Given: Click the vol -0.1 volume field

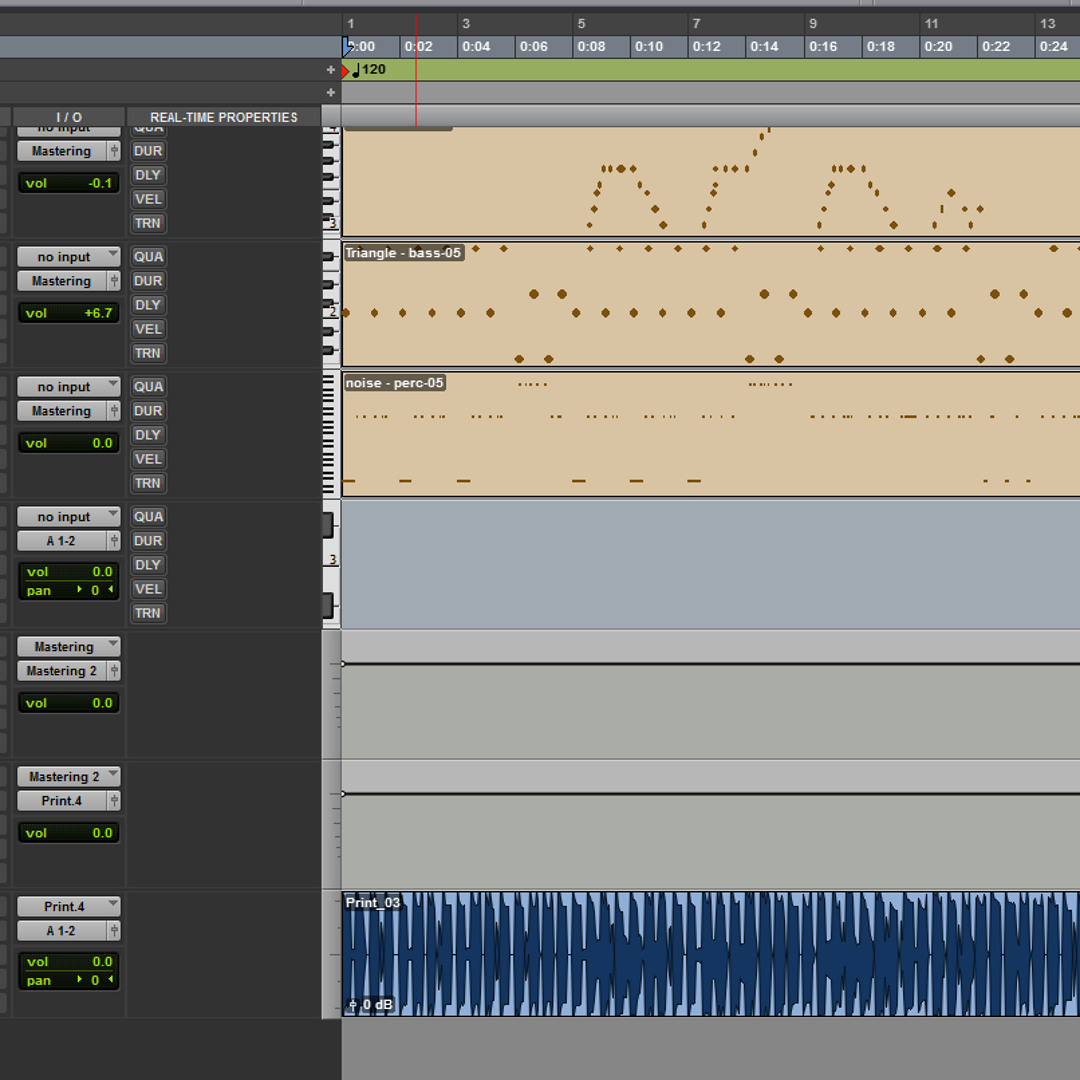Looking at the screenshot, I should coord(69,183).
